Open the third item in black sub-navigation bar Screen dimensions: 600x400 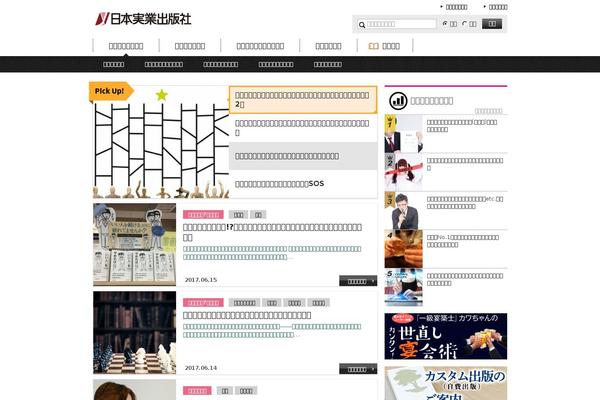(x=221, y=64)
